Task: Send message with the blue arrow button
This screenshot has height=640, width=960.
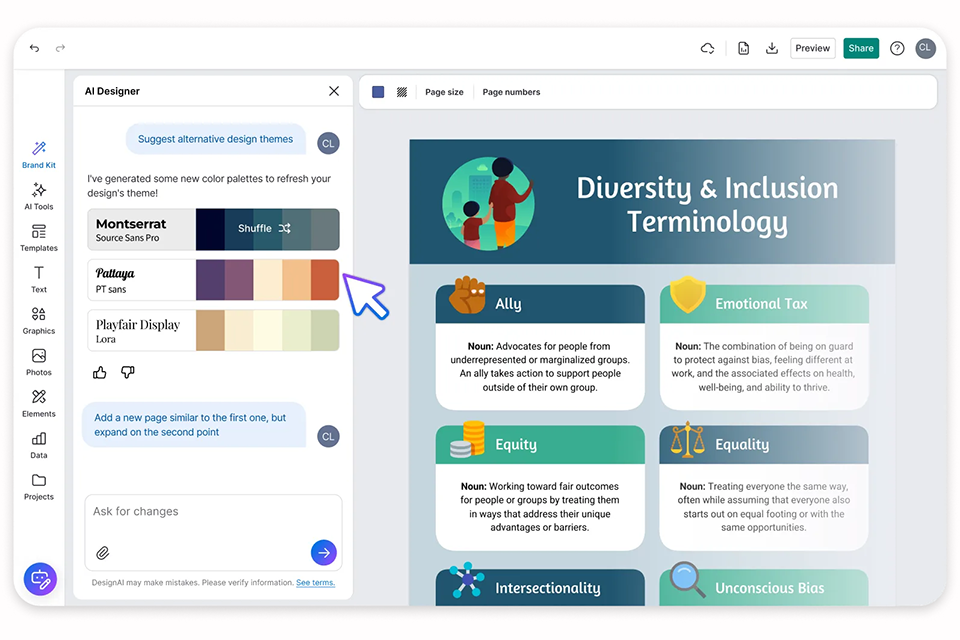Action: tap(324, 552)
